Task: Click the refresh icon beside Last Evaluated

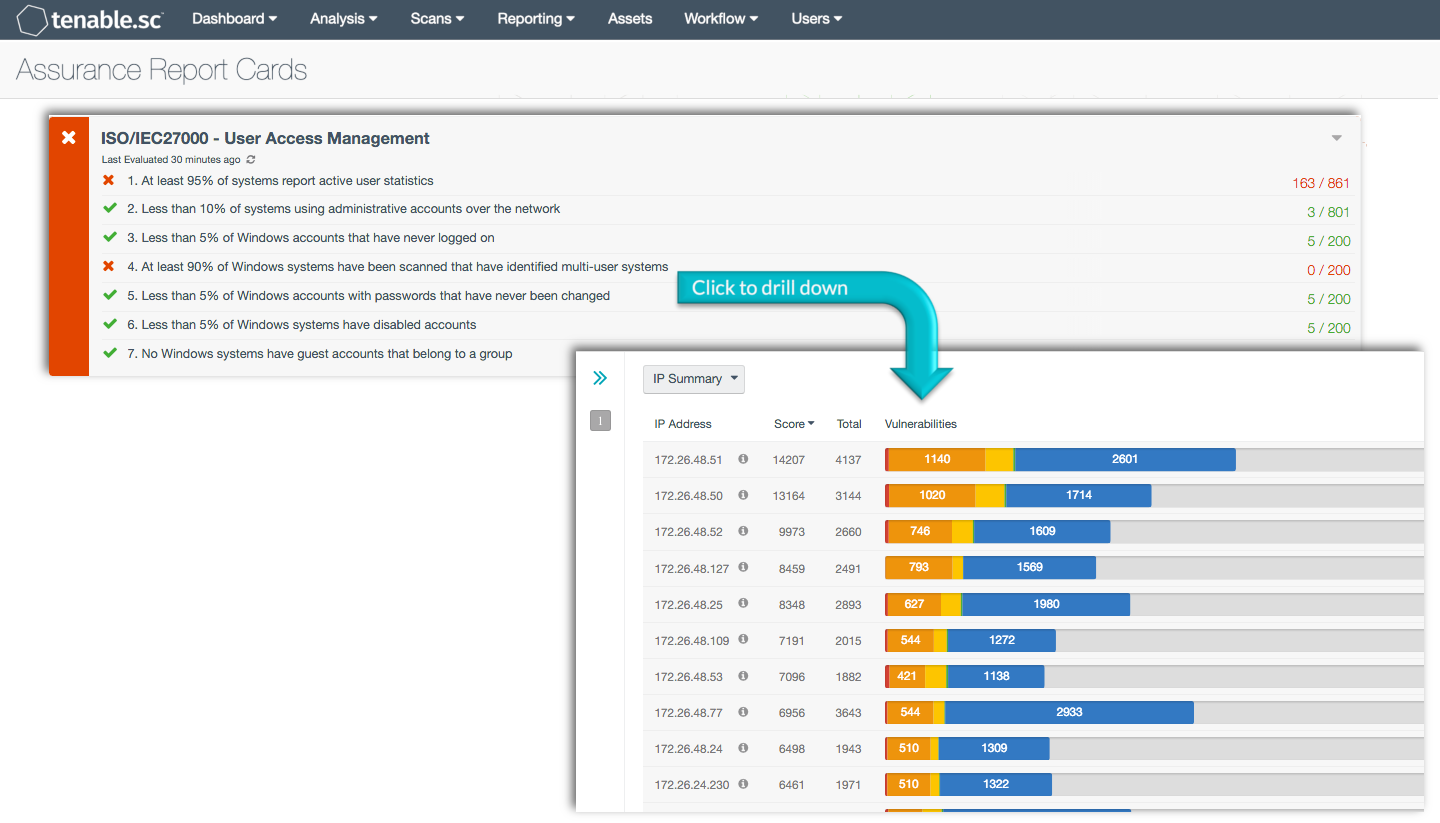Action: [251, 160]
